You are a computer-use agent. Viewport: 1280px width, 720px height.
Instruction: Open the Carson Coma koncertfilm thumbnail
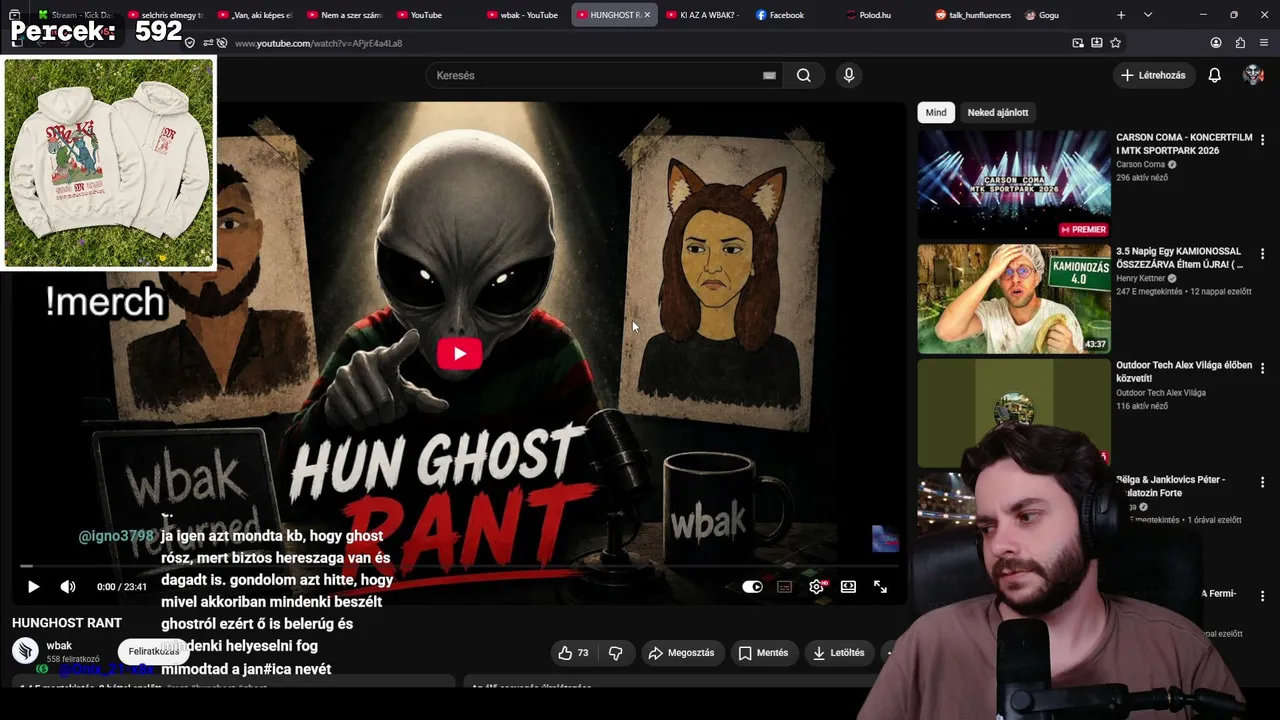1014,184
